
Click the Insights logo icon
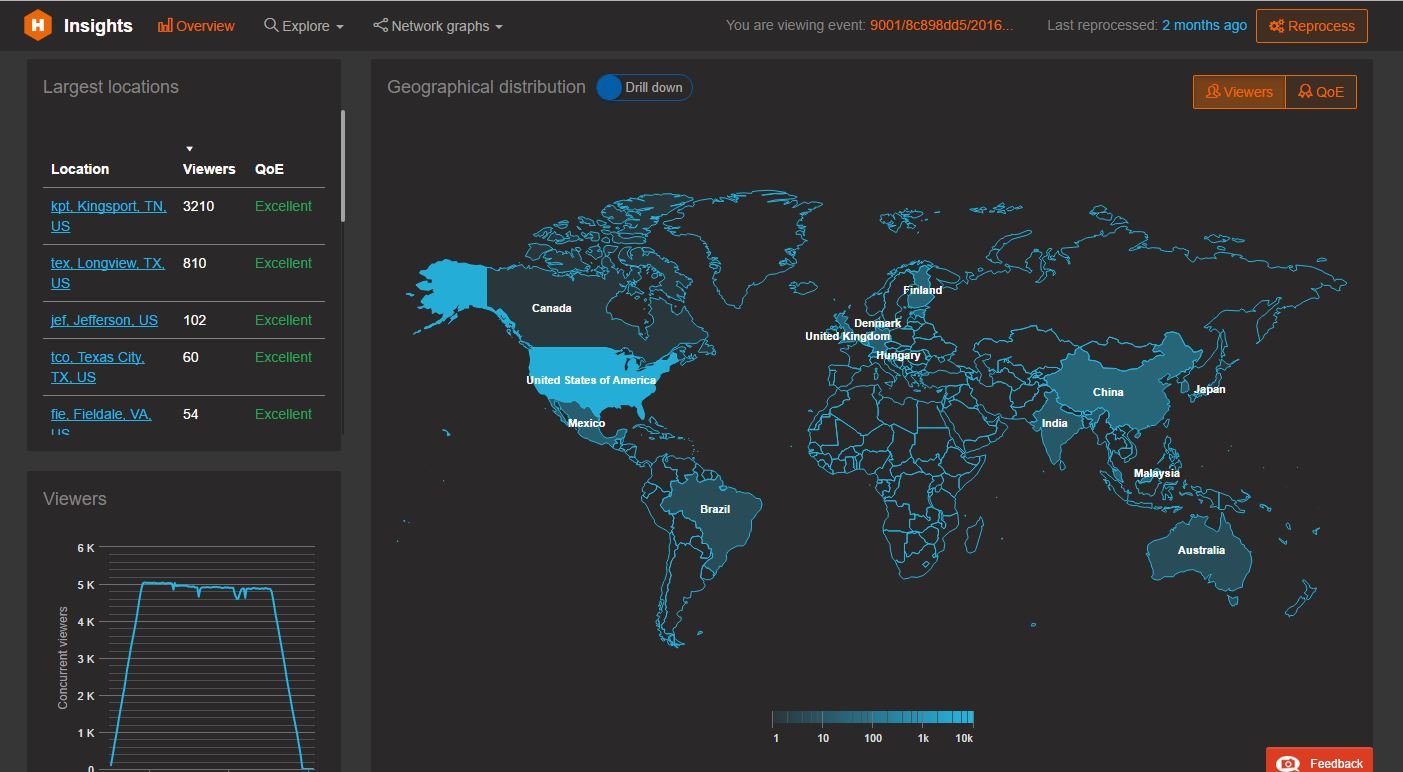click(38, 25)
